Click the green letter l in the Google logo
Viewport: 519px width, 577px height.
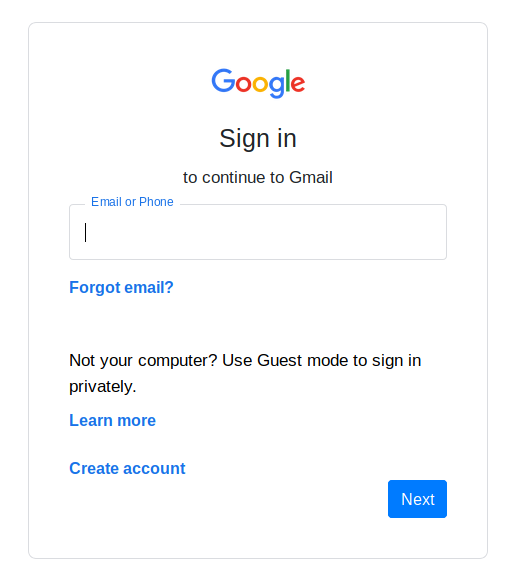288,80
